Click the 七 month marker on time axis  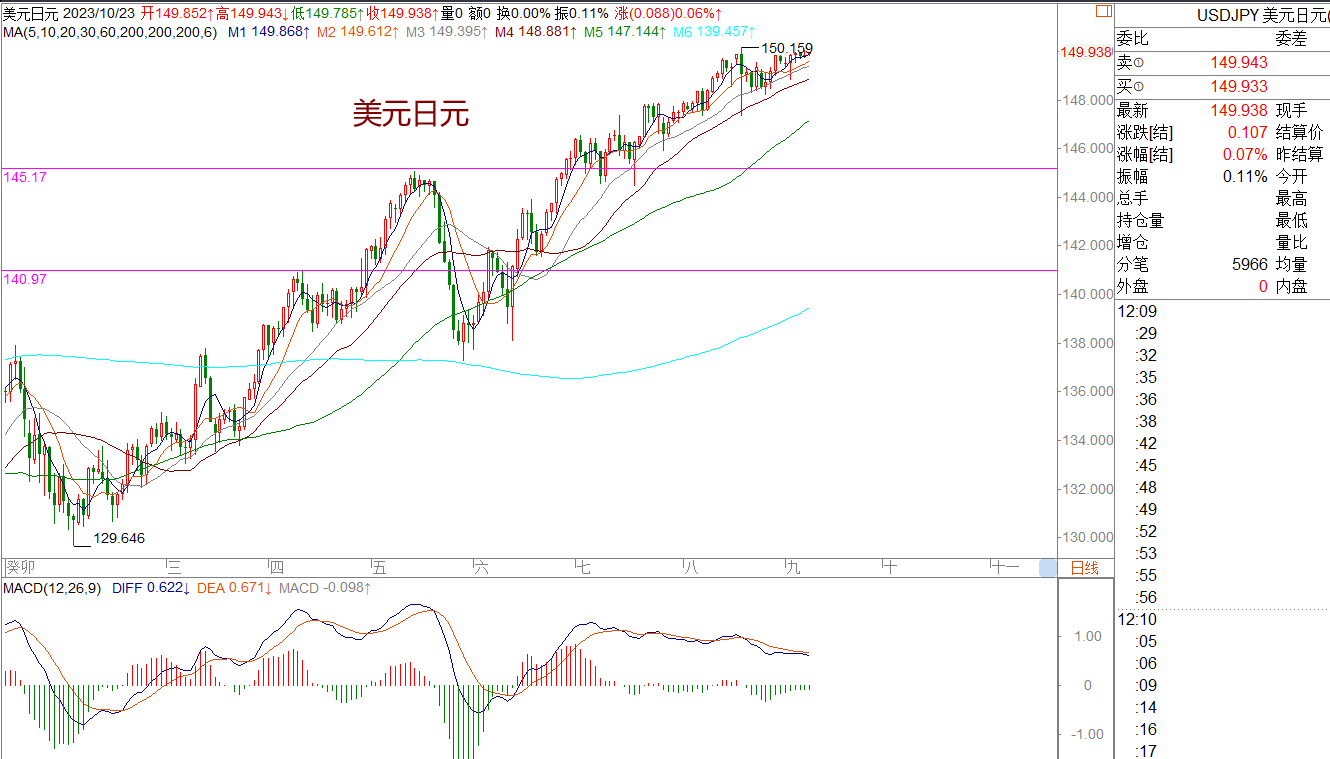pyautogui.click(x=584, y=567)
